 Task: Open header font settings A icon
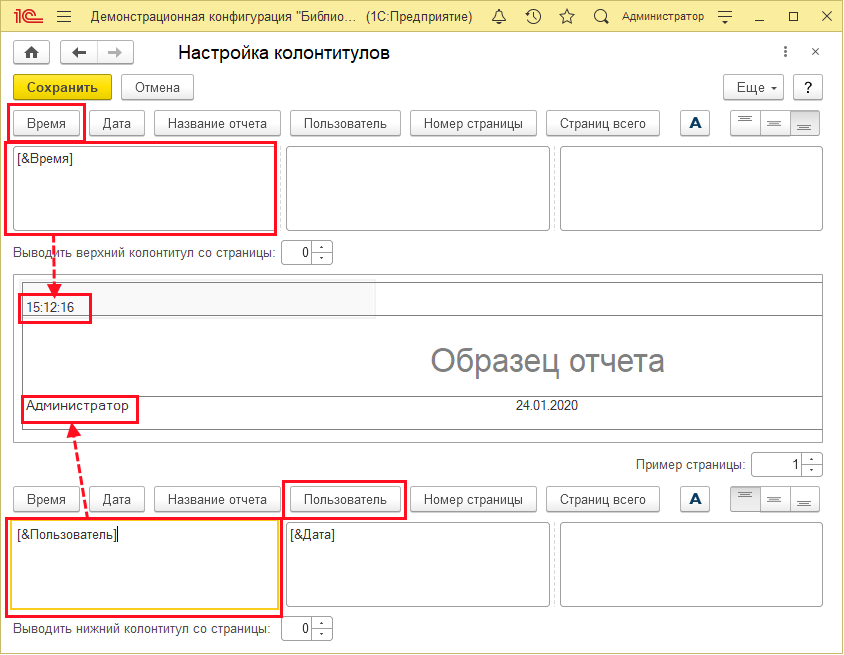coord(695,123)
